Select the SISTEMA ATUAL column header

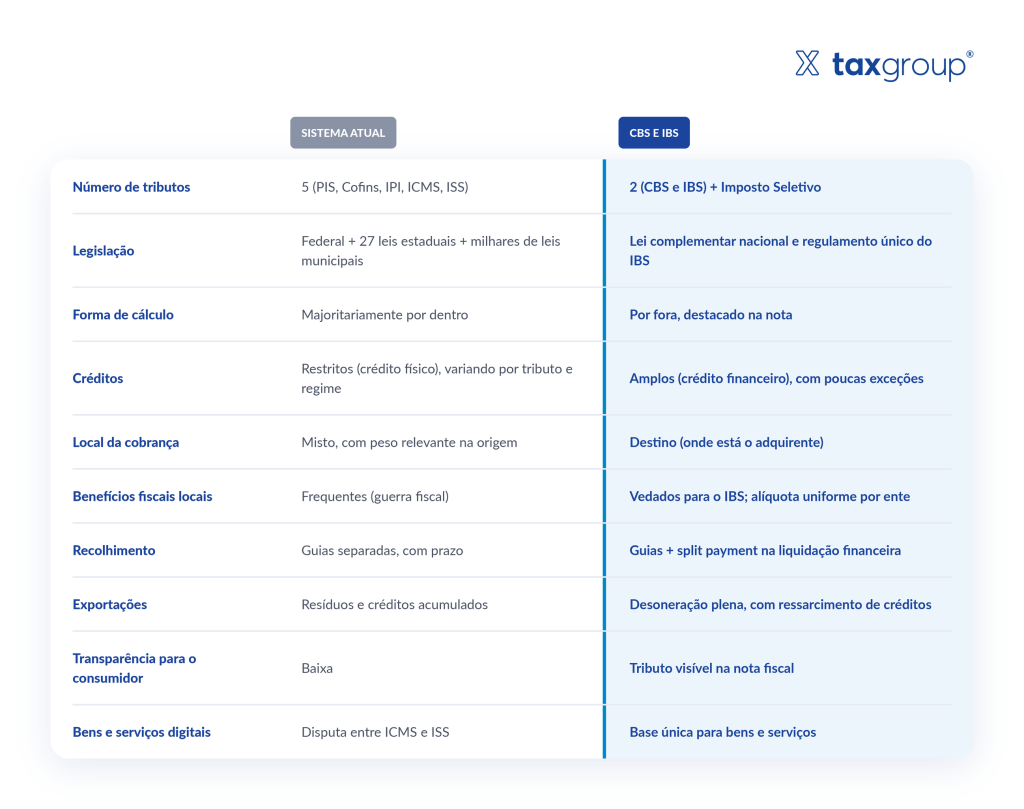pos(343,133)
